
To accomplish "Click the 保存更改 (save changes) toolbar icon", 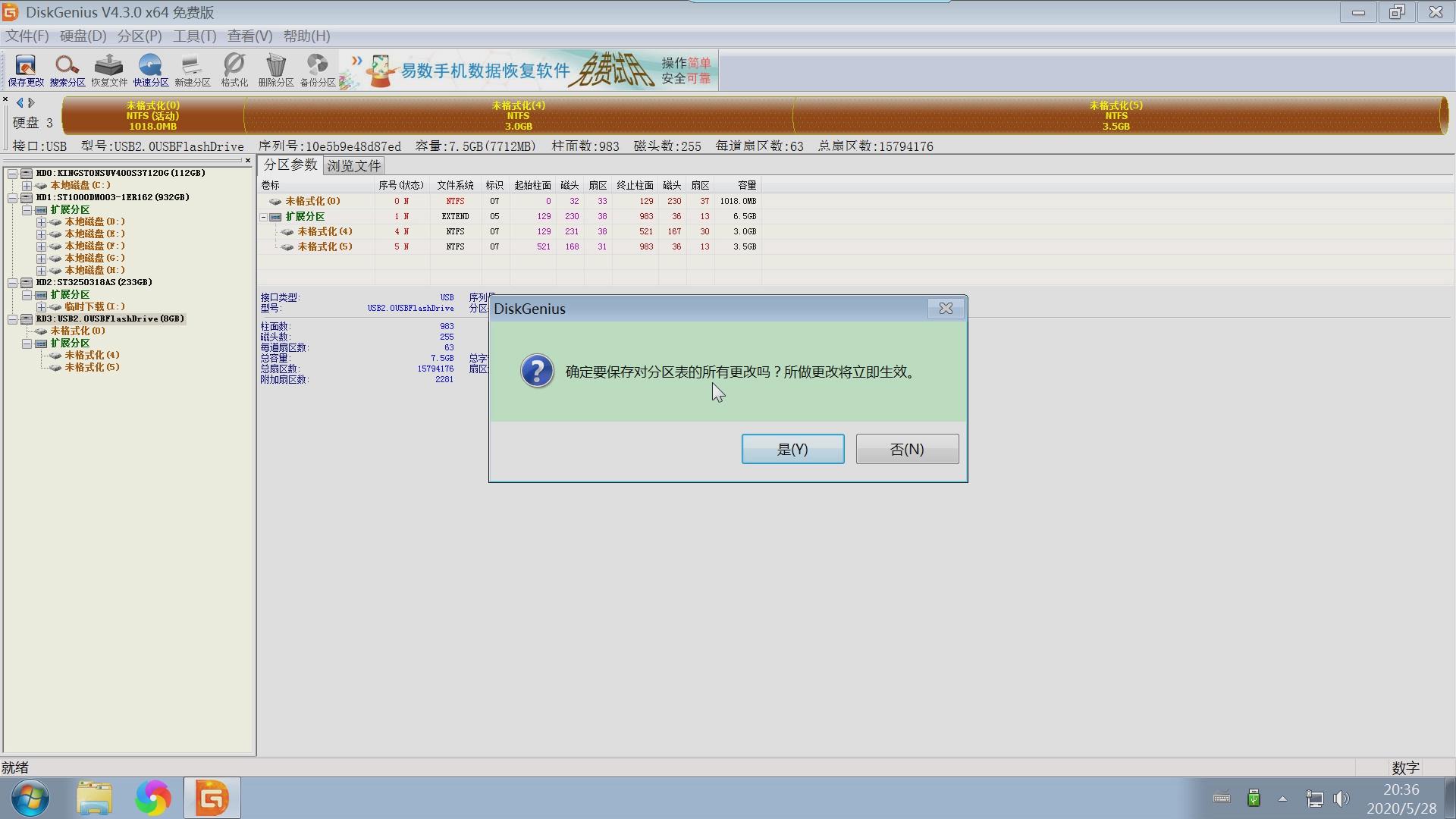I will coord(24,70).
